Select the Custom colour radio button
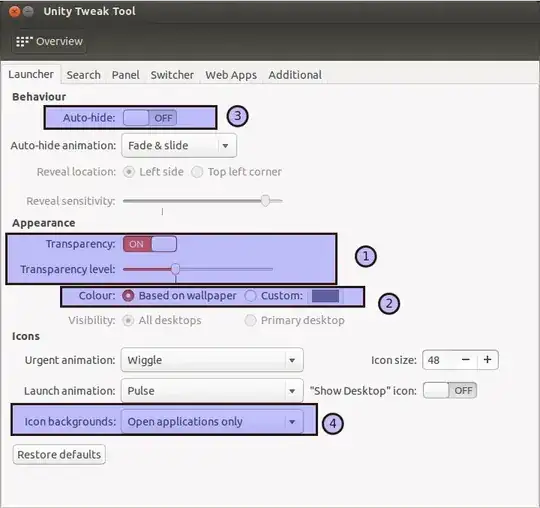The width and height of the screenshot is (540, 508). 250,296
